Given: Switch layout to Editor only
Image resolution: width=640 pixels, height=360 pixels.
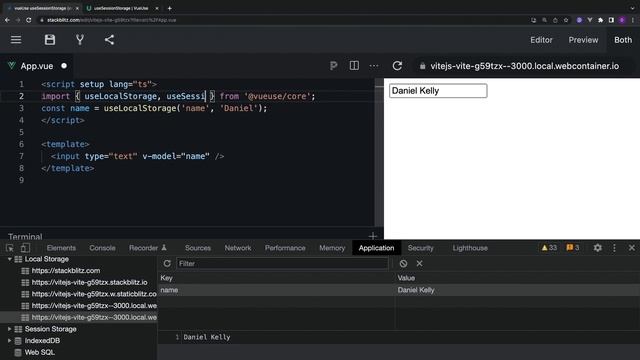Looking at the screenshot, I should click(541, 40).
